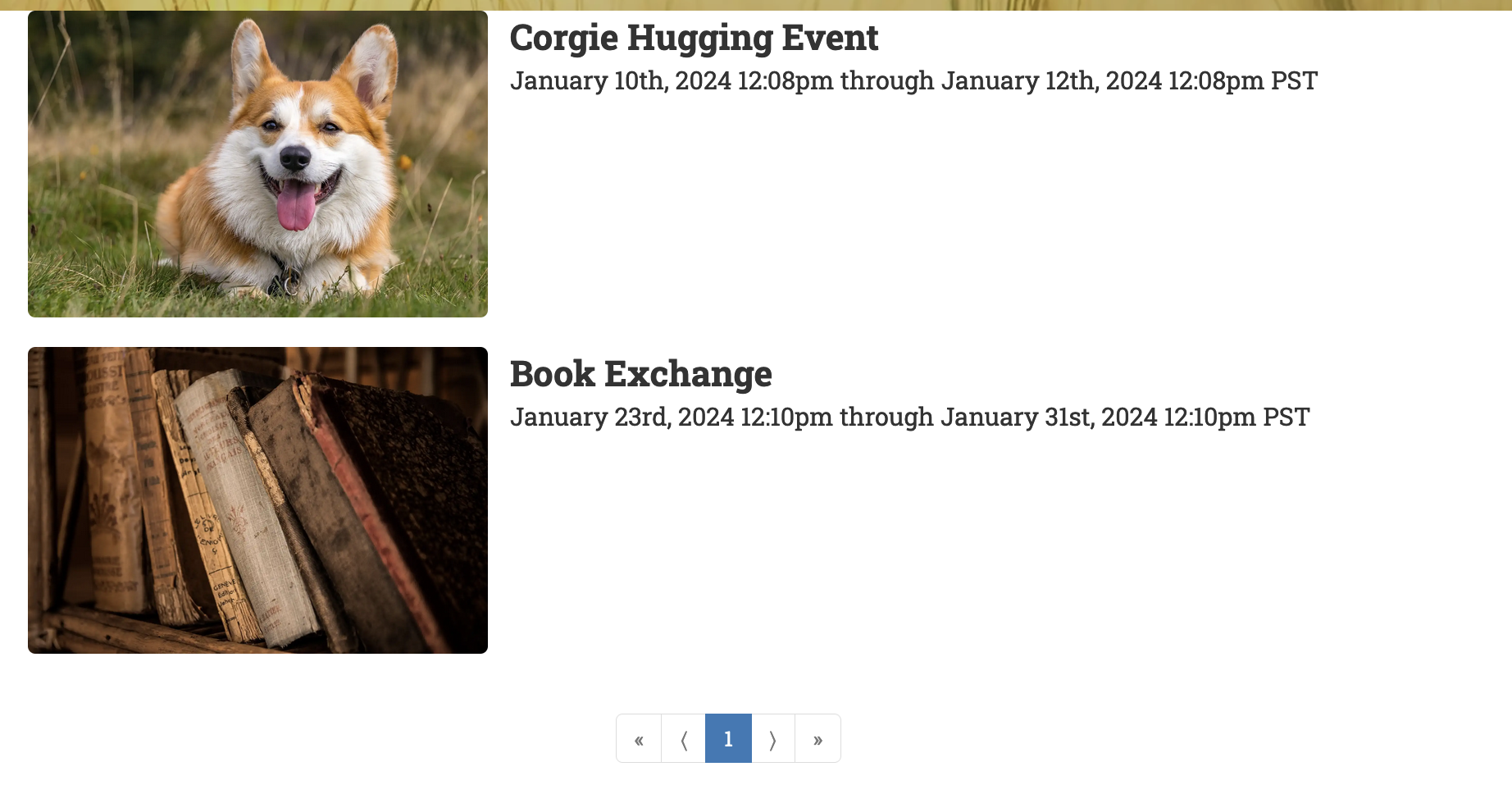Select page 1 in the pagination
Image resolution: width=1512 pixels, height=794 pixels.
(728, 739)
